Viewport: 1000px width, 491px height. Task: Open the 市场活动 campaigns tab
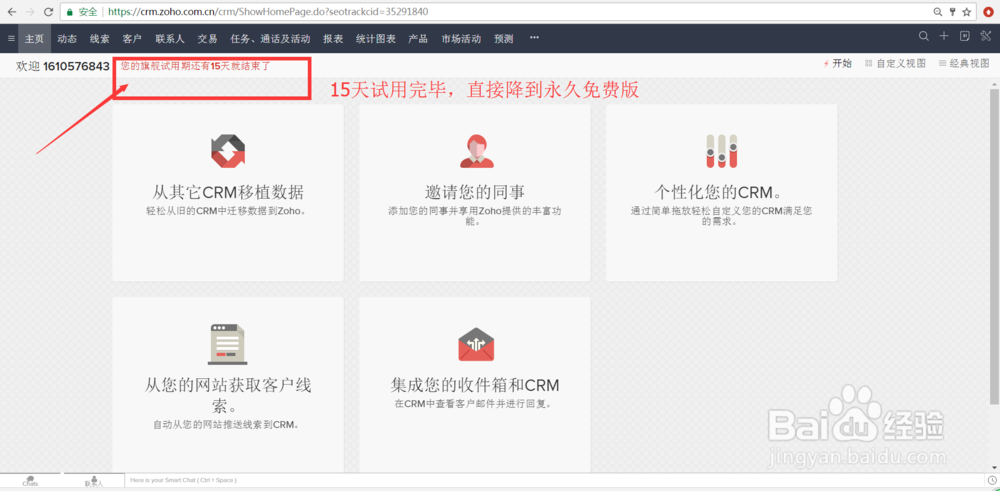click(461, 38)
